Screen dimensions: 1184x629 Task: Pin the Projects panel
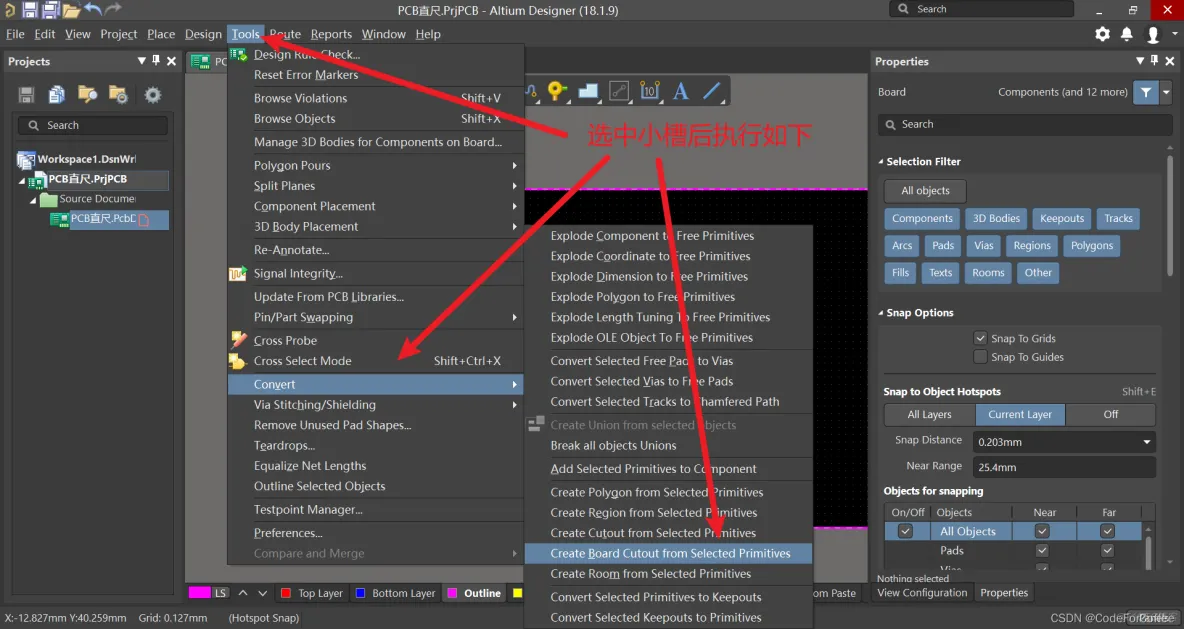[156, 60]
